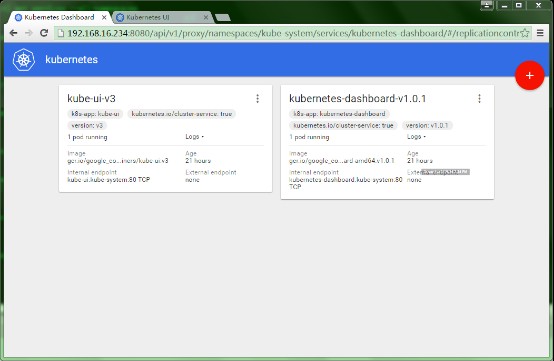This screenshot has height=361, width=554.
Task: Open the kubernetes-dashboard-v1.0.1 card three-dot menu
Action: (x=479, y=99)
